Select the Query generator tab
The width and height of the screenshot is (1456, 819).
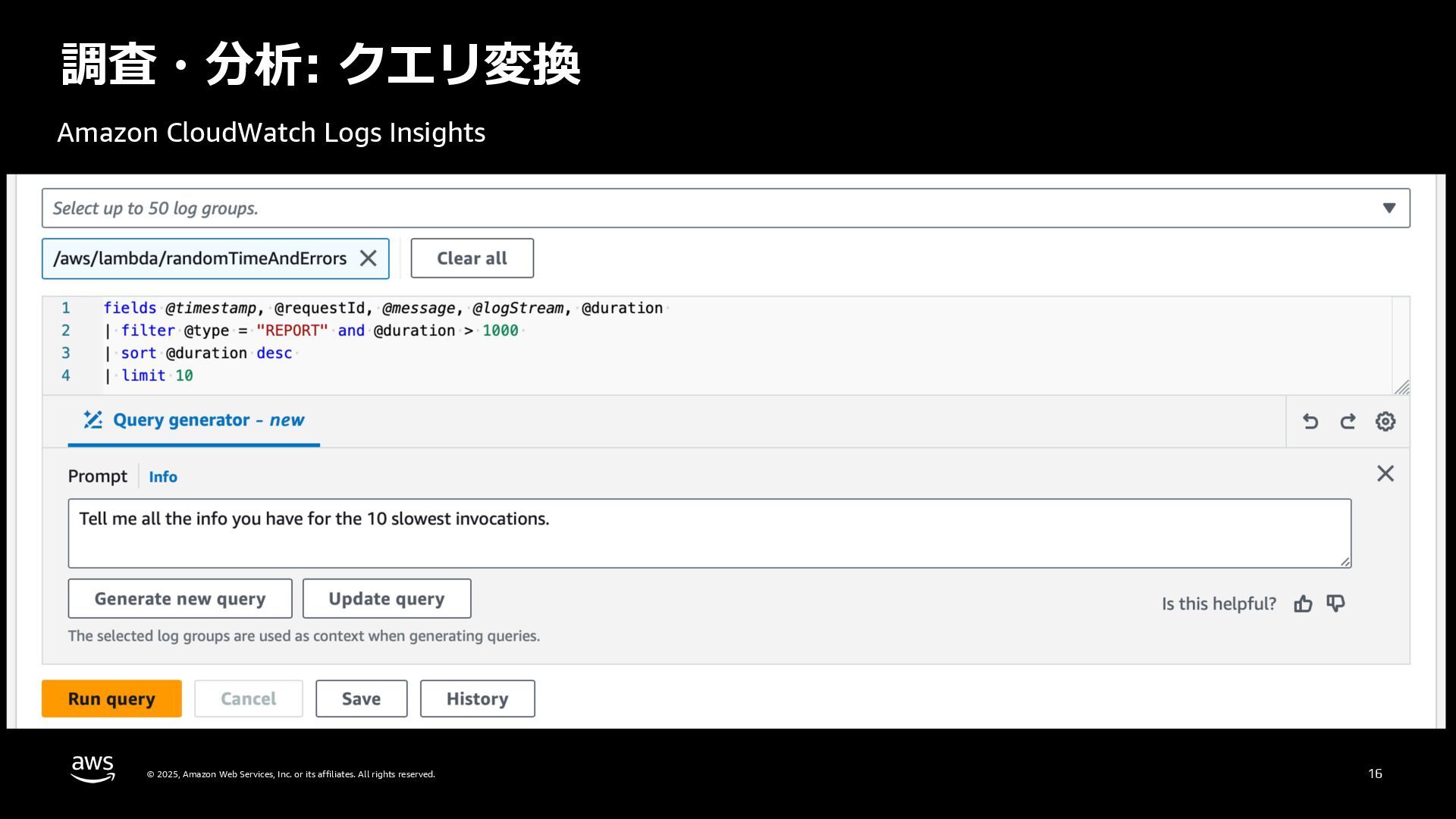[193, 420]
